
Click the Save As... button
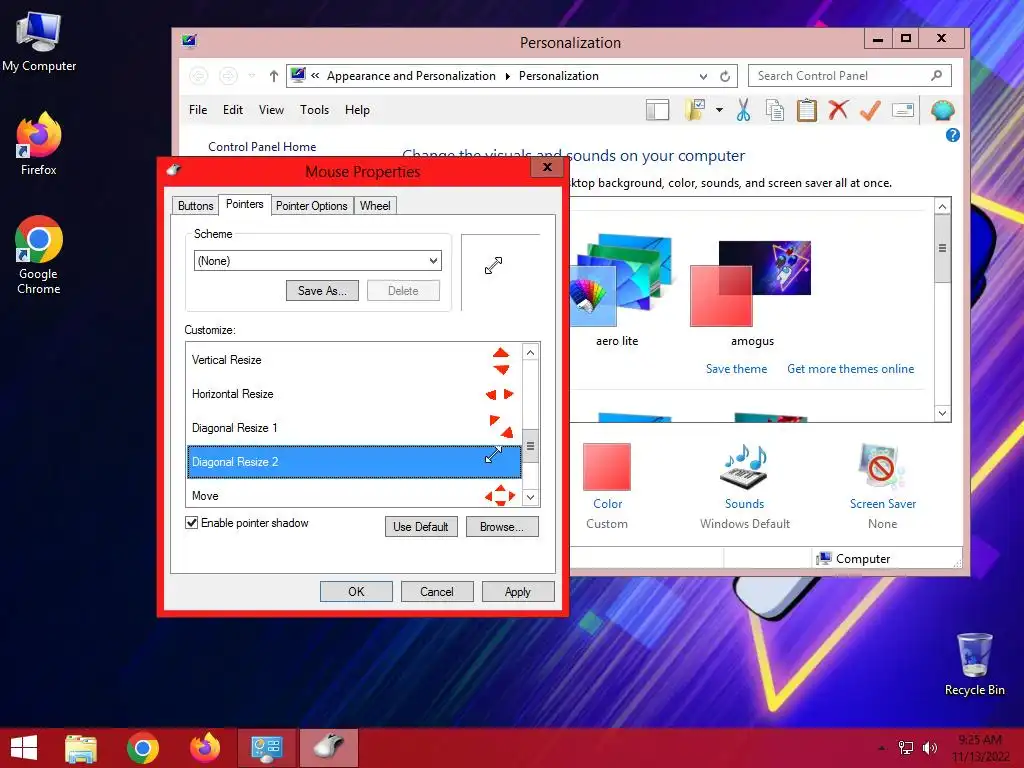point(322,291)
